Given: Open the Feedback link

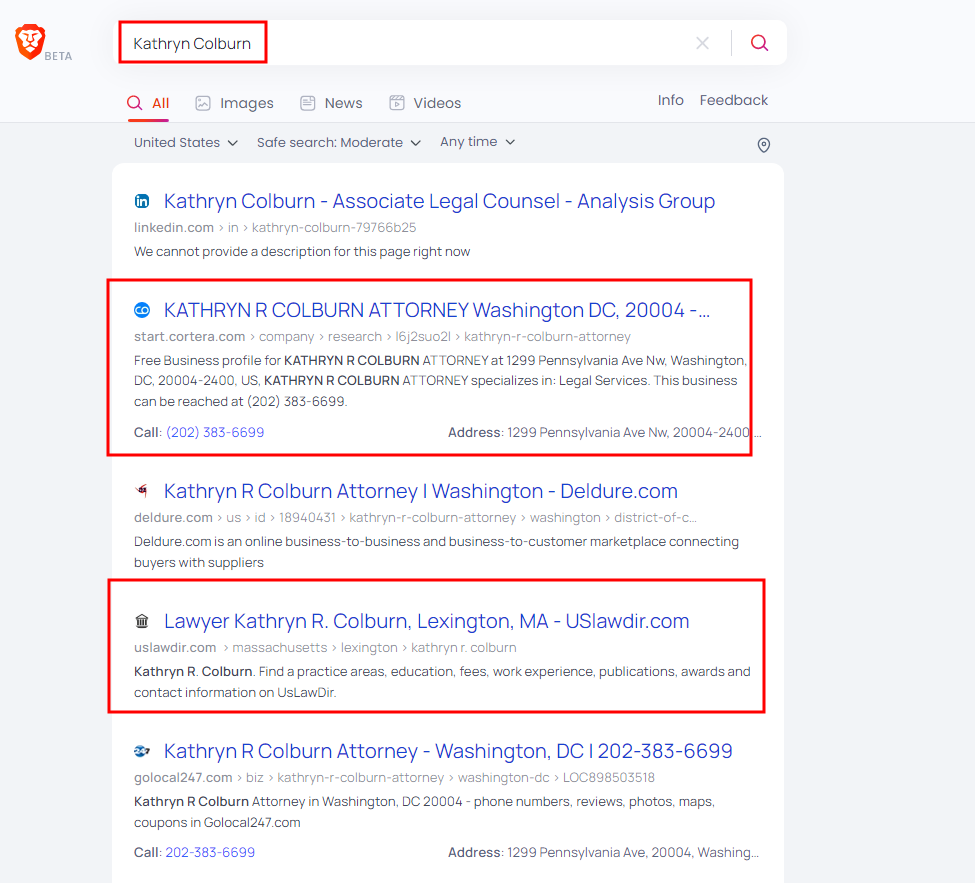Looking at the screenshot, I should coord(734,100).
